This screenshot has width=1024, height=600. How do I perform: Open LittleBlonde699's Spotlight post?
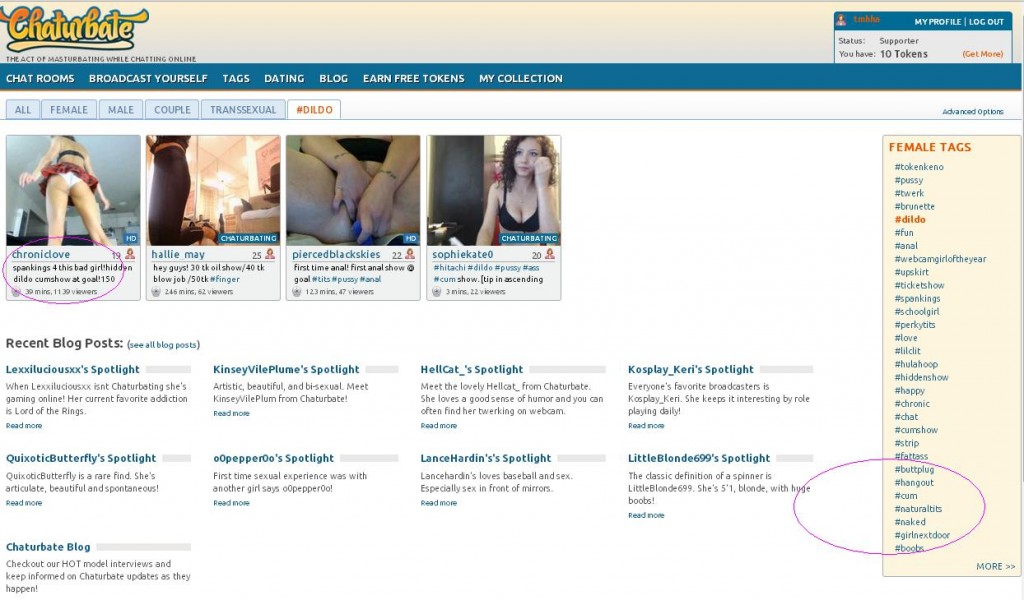pos(699,458)
